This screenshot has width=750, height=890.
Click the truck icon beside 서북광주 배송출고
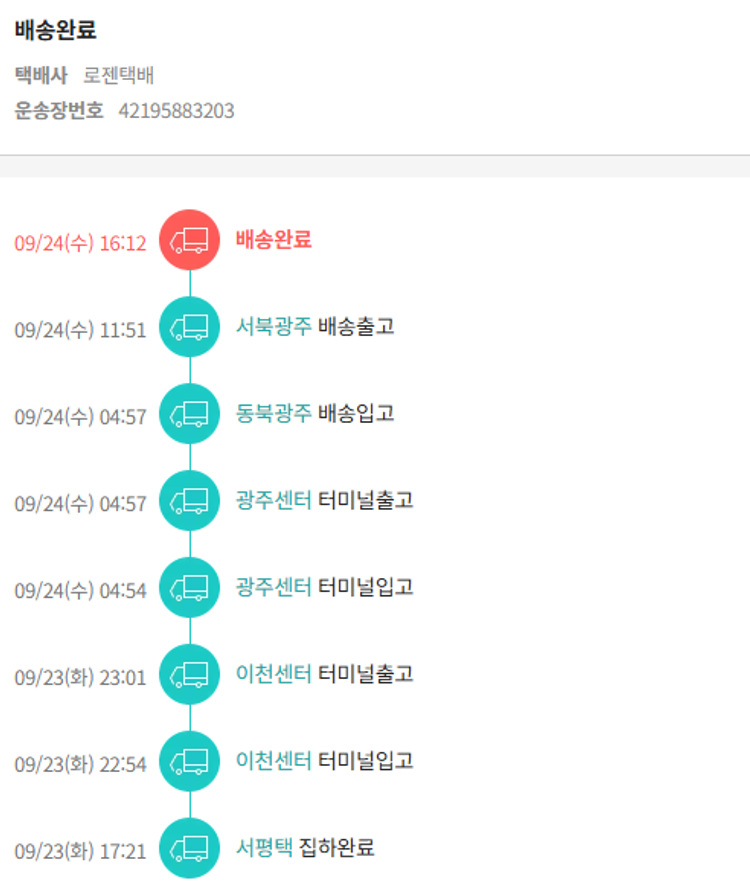(189, 327)
